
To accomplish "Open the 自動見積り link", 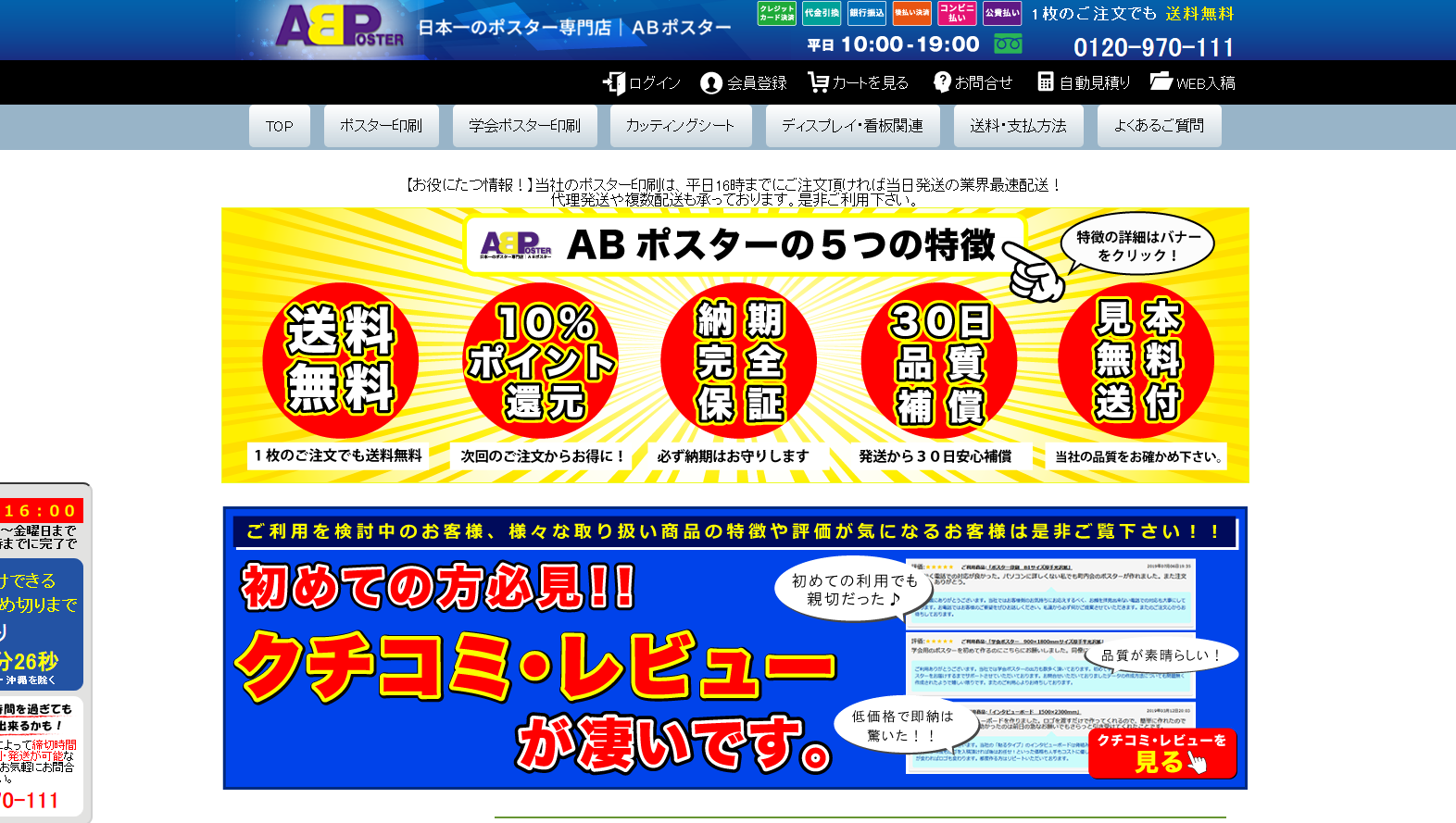I will tap(1095, 83).
